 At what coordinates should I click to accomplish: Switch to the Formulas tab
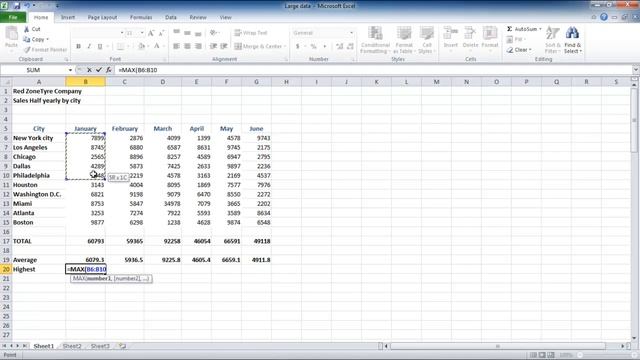point(141,17)
